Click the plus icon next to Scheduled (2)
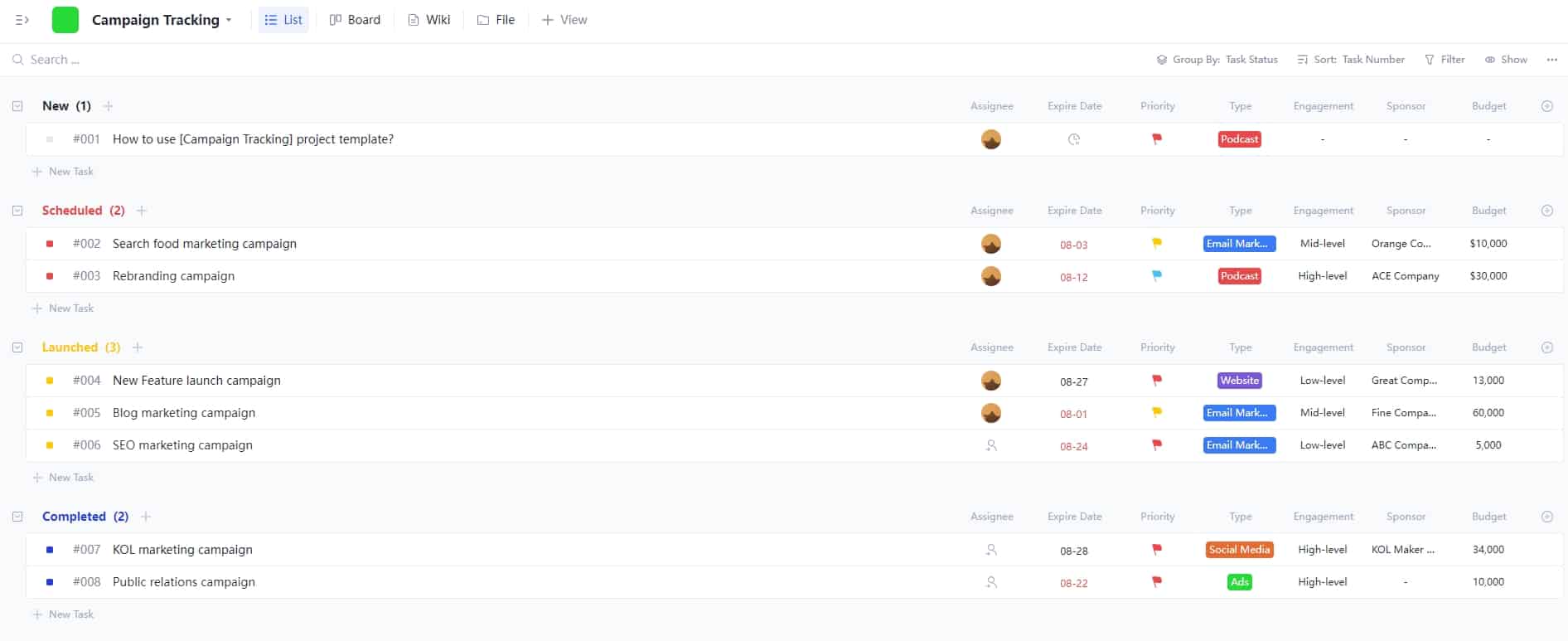The width and height of the screenshot is (1568, 641). click(142, 211)
